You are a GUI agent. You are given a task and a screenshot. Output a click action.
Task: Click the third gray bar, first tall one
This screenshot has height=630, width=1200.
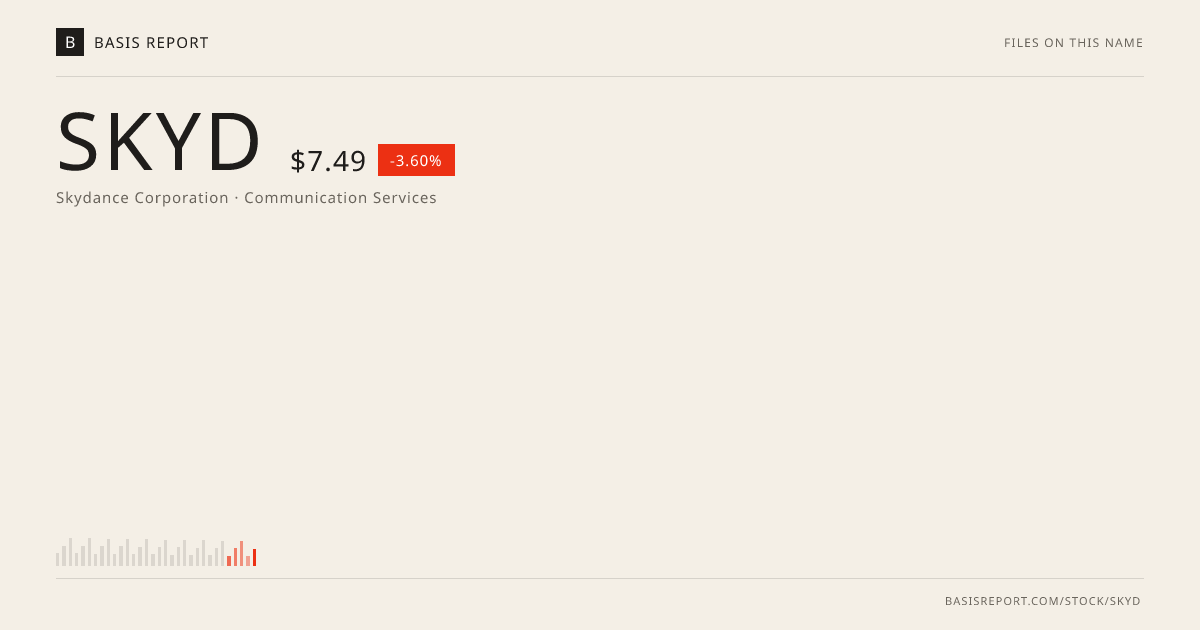(70, 552)
